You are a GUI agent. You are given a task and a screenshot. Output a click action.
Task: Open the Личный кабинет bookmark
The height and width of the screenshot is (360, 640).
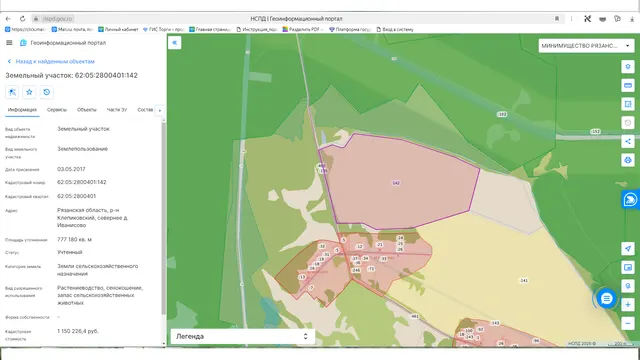pyautogui.click(x=118, y=29)
